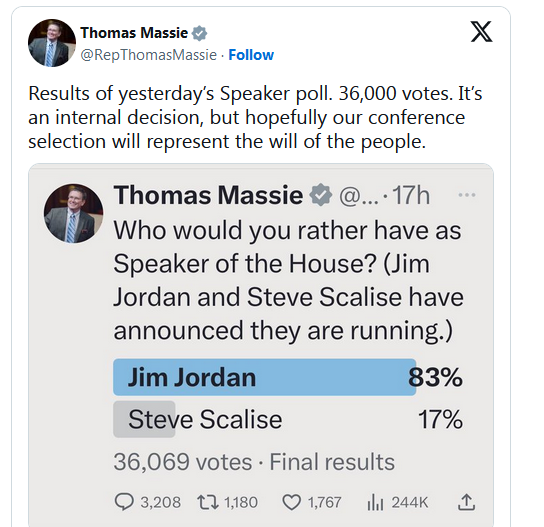Image resolution: width=544 pixels, height=527 pixels.
Task: Open the view analytics bar chart icon
Action: (x=375, y=503)
